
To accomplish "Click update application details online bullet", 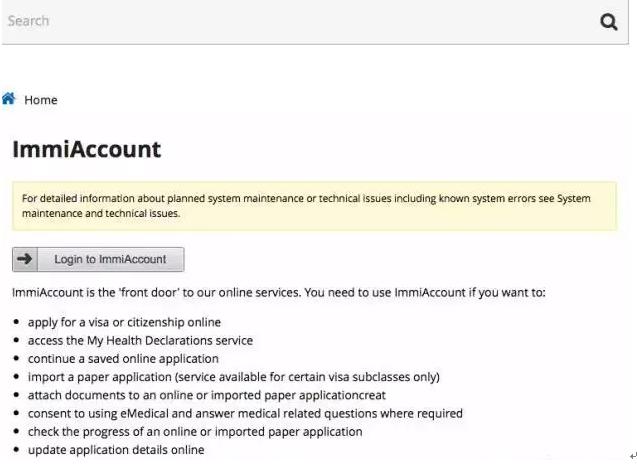I will coord(116,450).
